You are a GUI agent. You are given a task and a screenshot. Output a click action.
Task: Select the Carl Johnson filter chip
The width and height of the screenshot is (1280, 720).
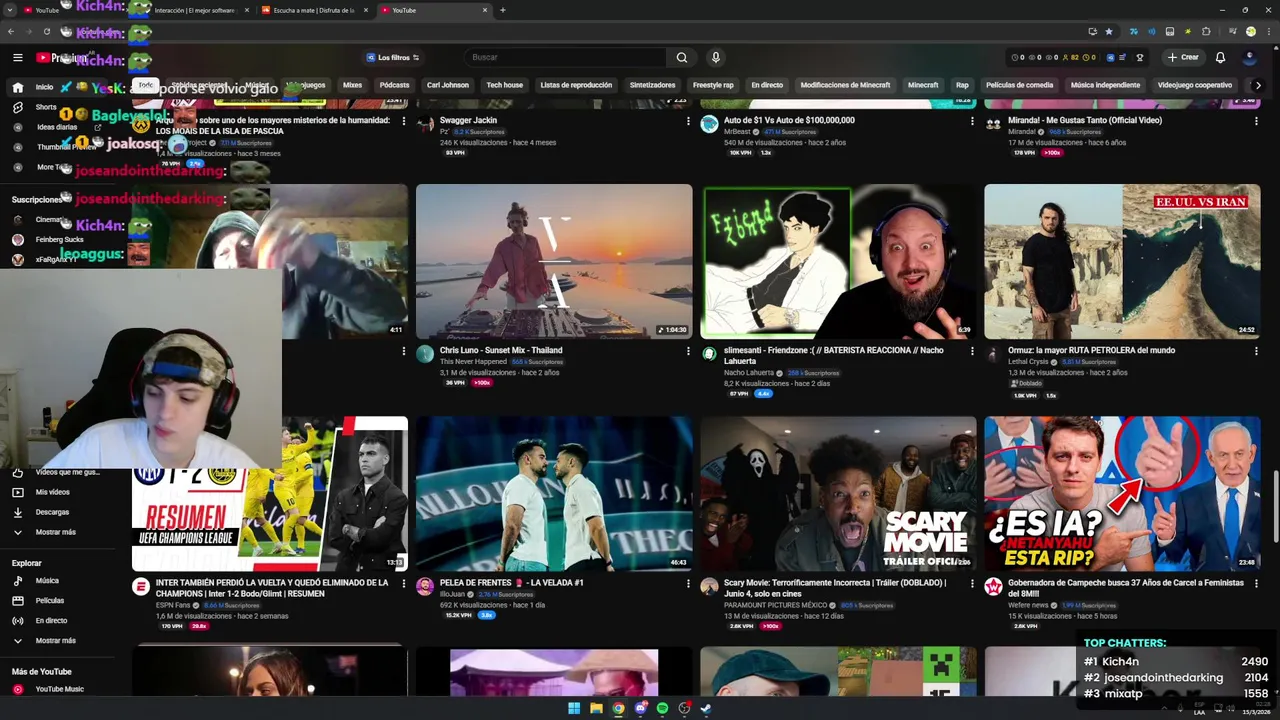(x=447, y=85)
